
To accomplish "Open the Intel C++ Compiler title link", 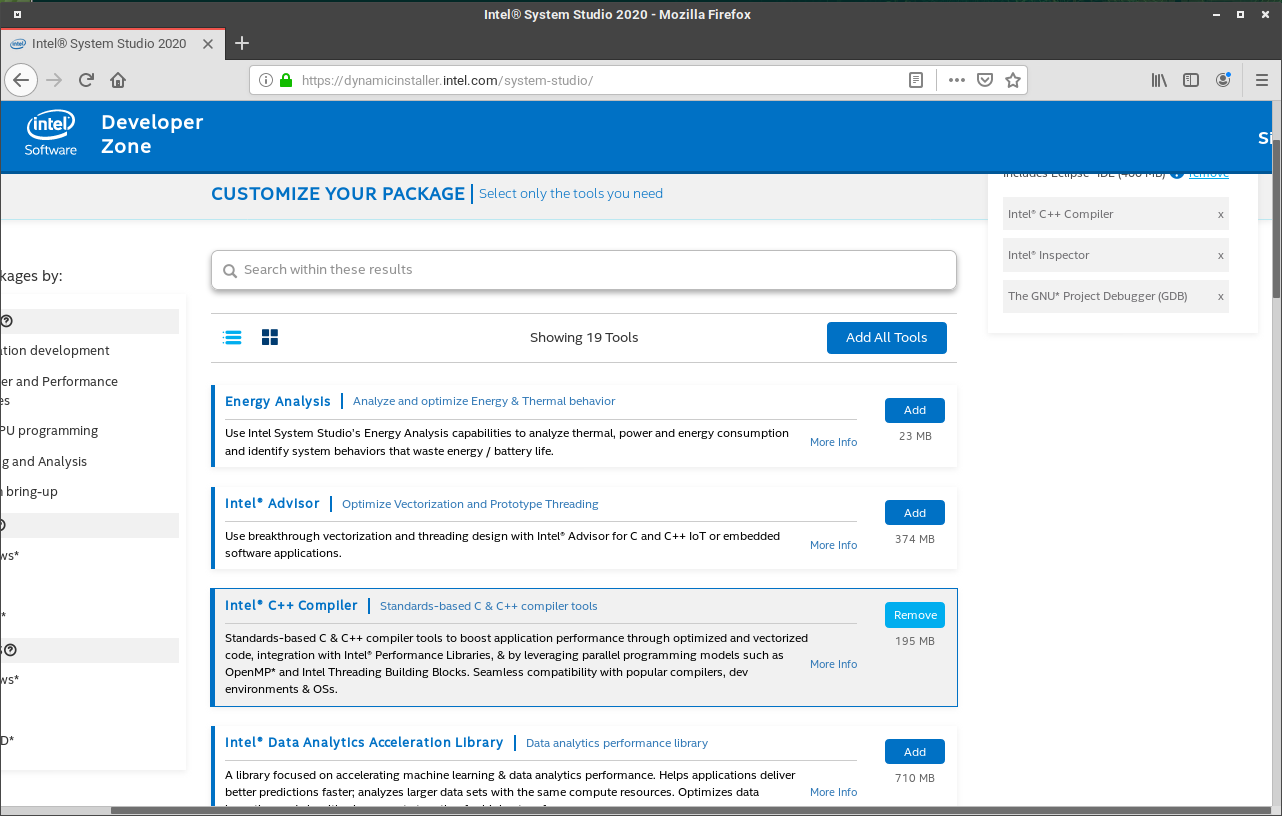I will point(291,606).
